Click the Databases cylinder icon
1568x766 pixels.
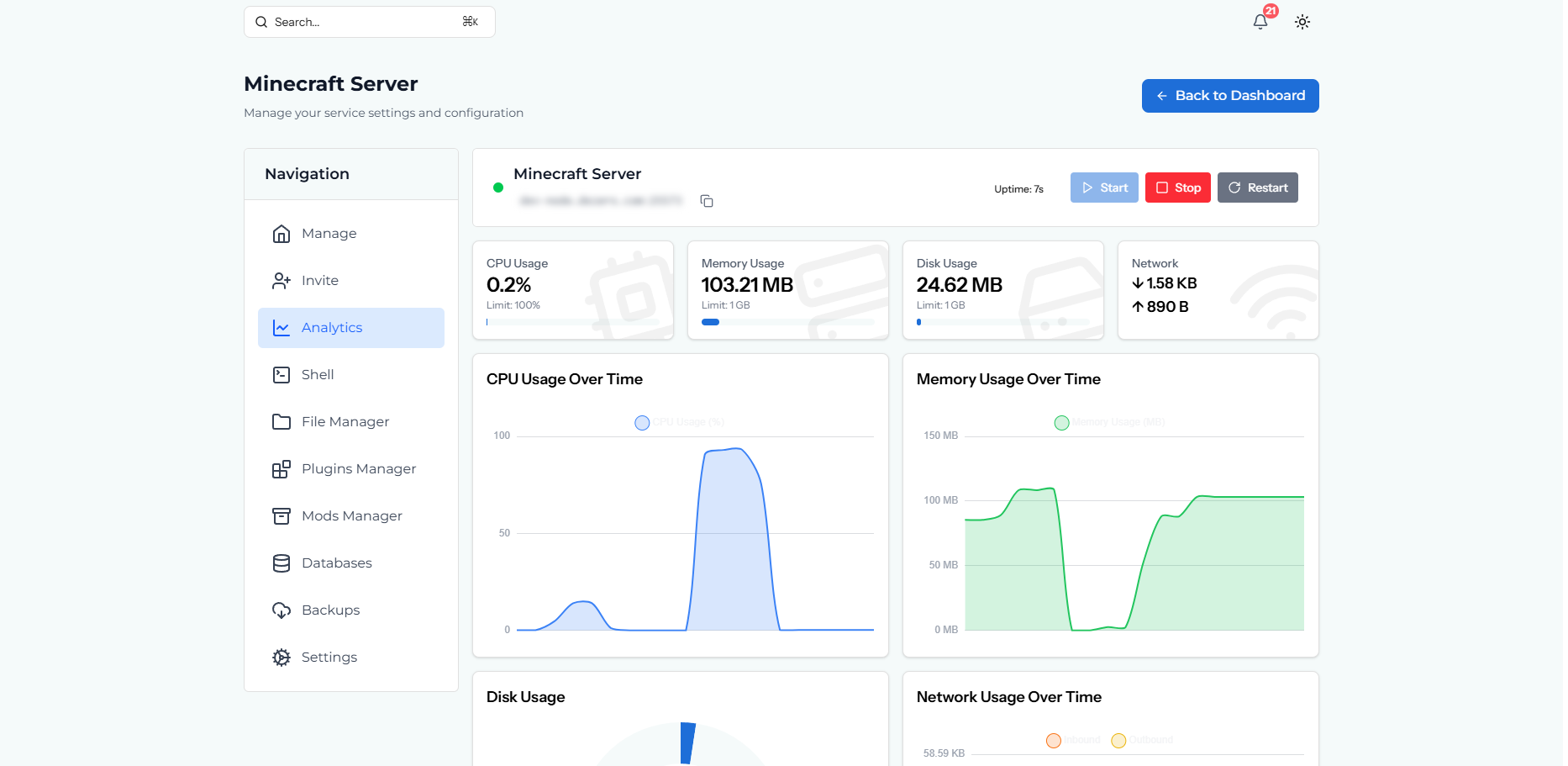[x=282, y=563]
